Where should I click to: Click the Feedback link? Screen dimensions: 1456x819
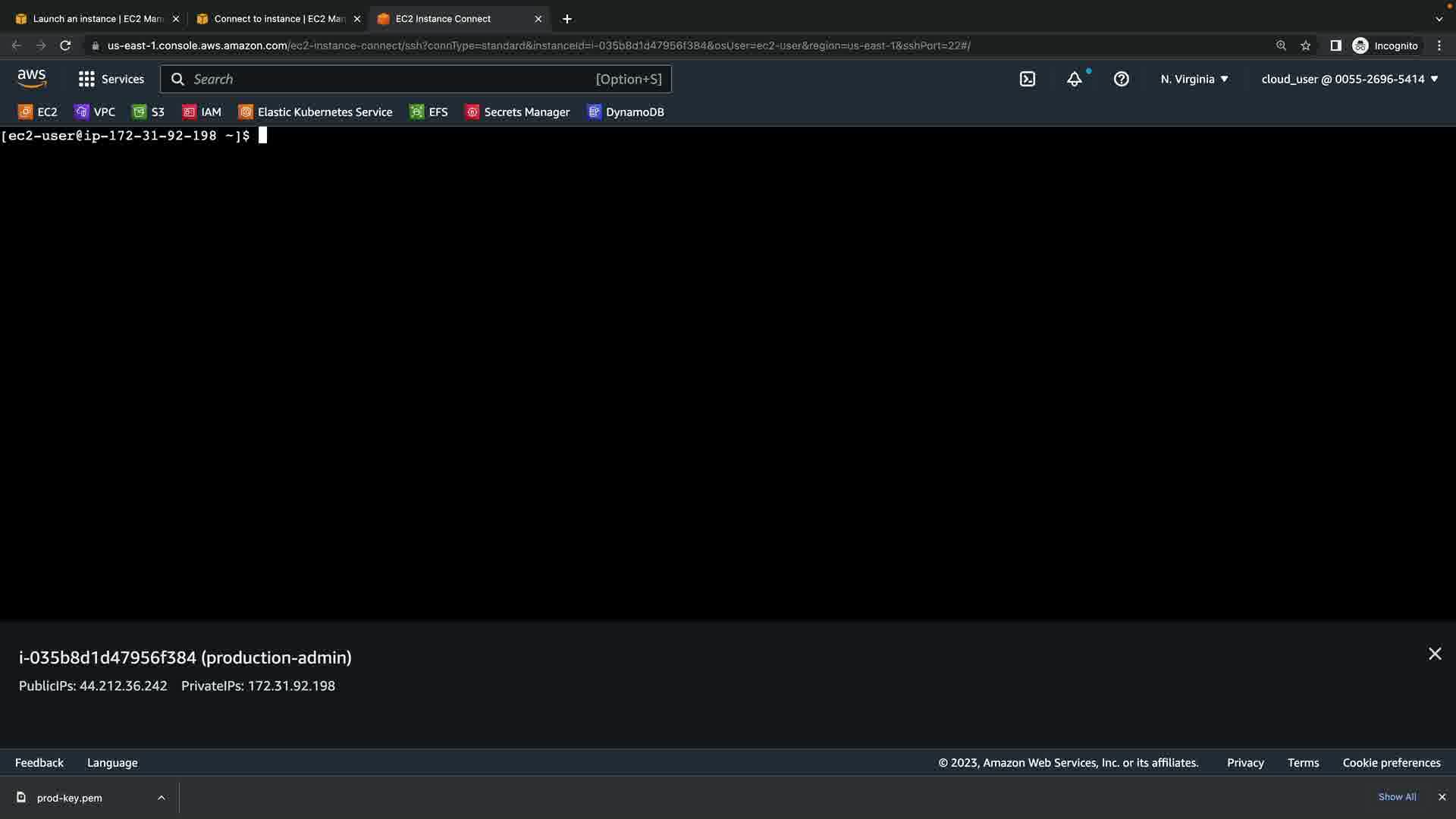point(39,763)
